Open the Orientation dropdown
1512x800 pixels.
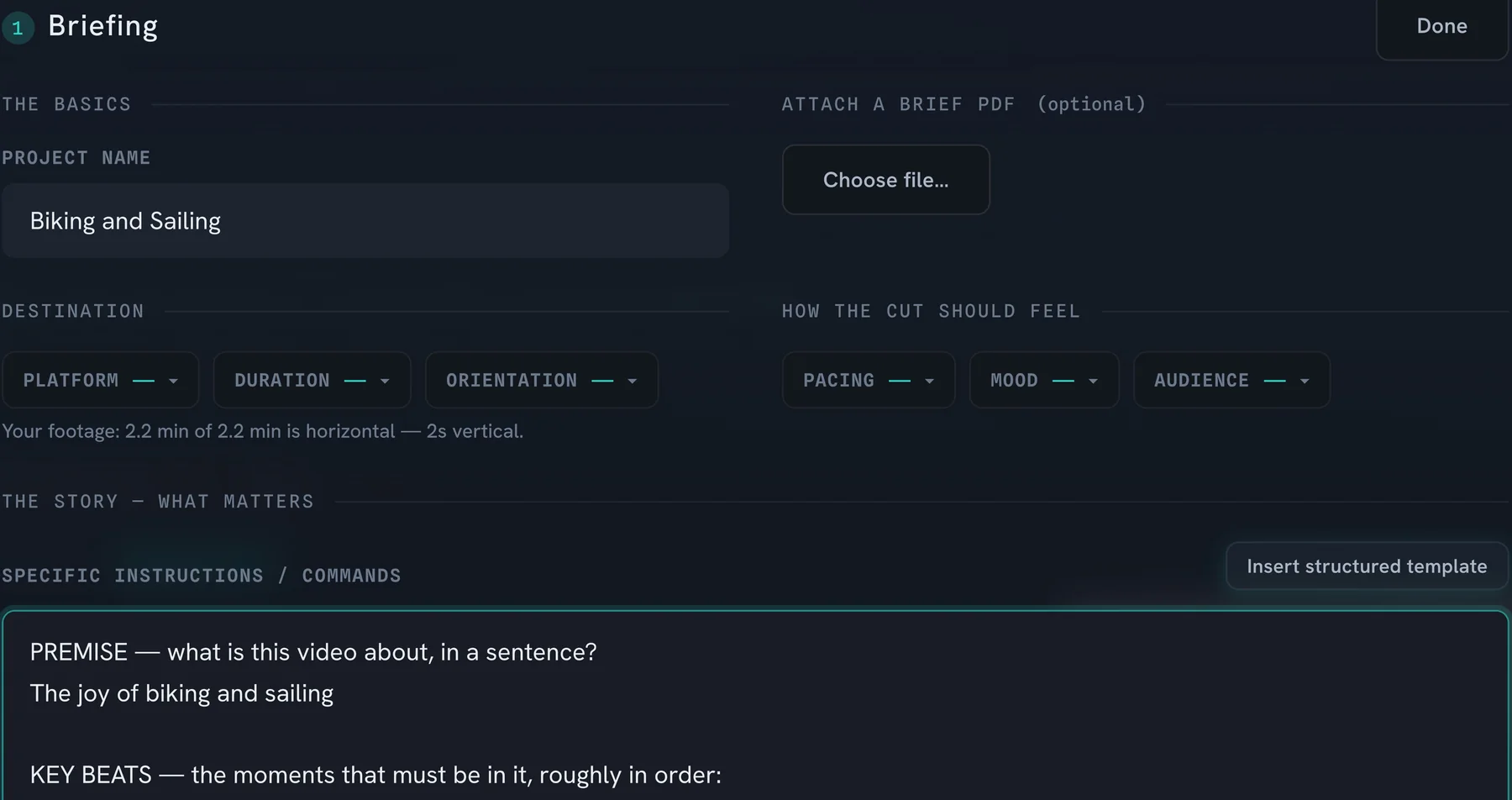point(542,380)
